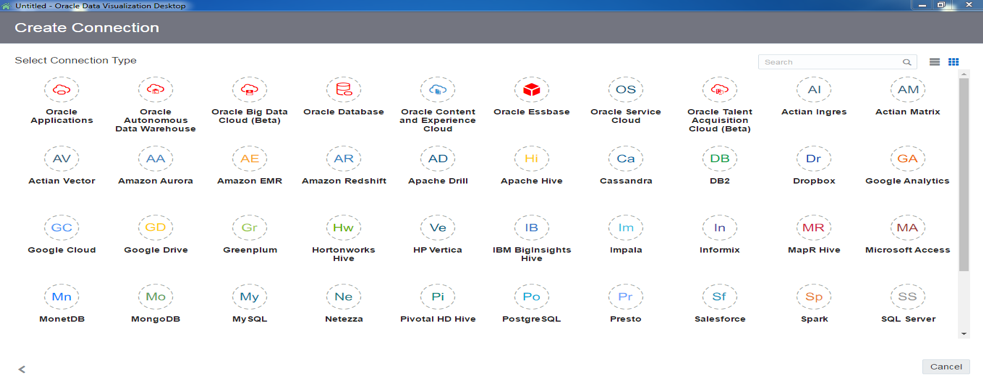Select the Oracle Applications connection icon
983x383 pixels.
pos(61,90)
